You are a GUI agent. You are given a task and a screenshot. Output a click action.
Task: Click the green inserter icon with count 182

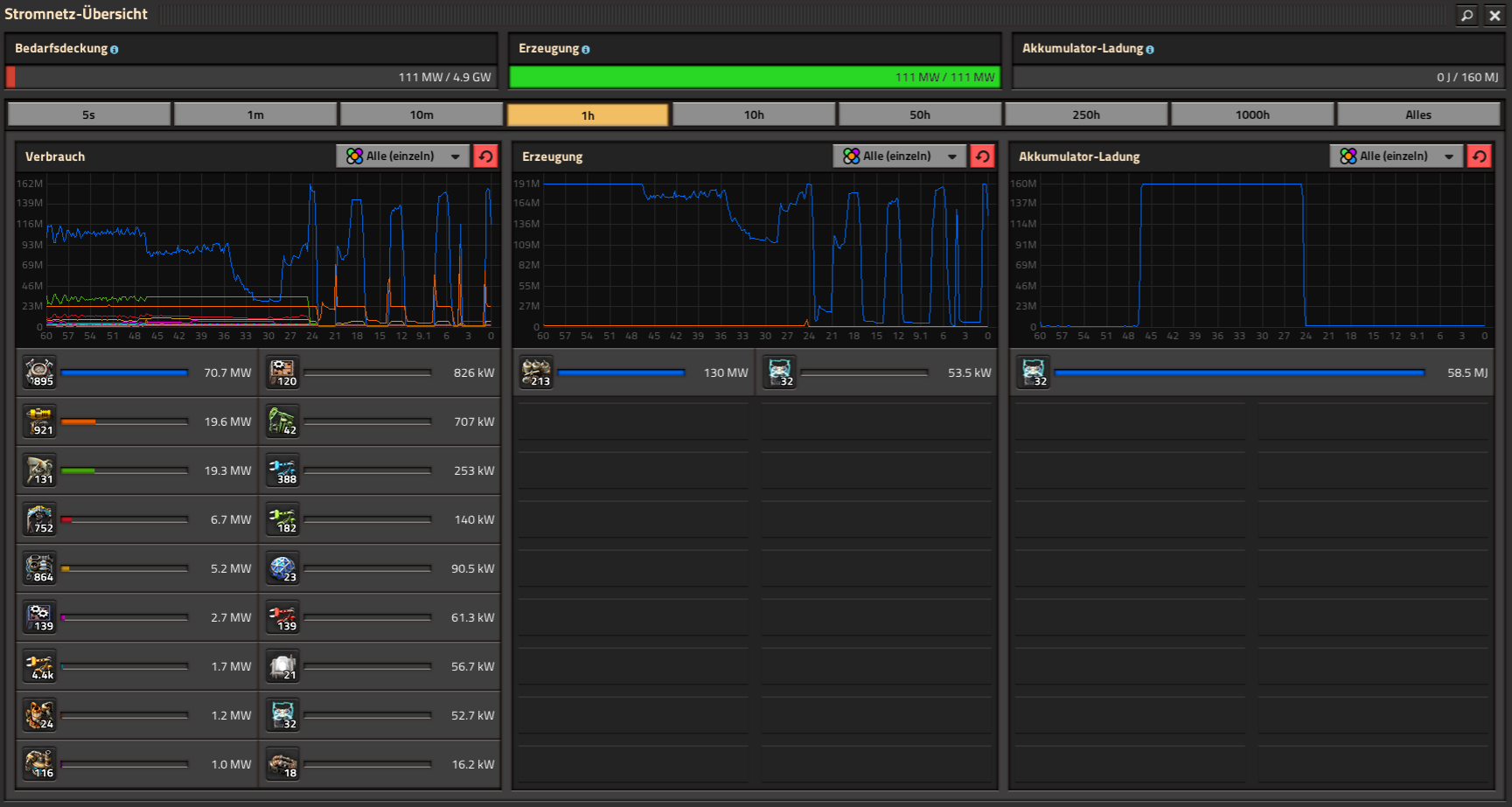pos(282,519)
